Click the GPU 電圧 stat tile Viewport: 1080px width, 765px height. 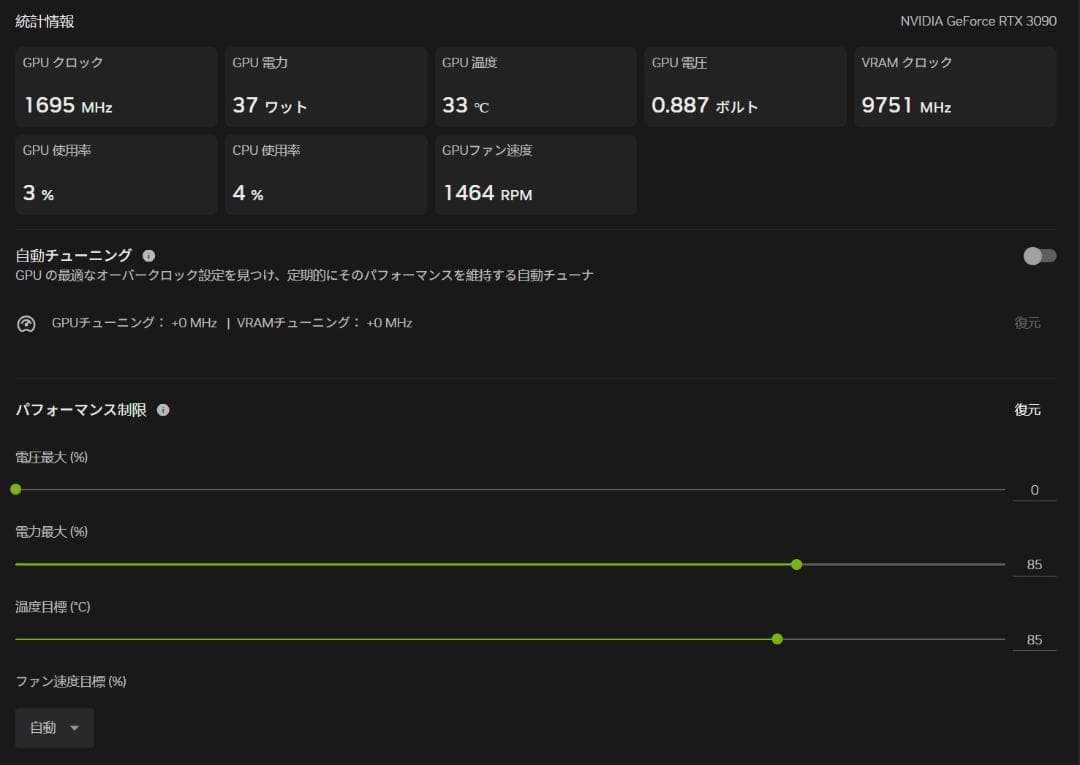pos(745,86)
